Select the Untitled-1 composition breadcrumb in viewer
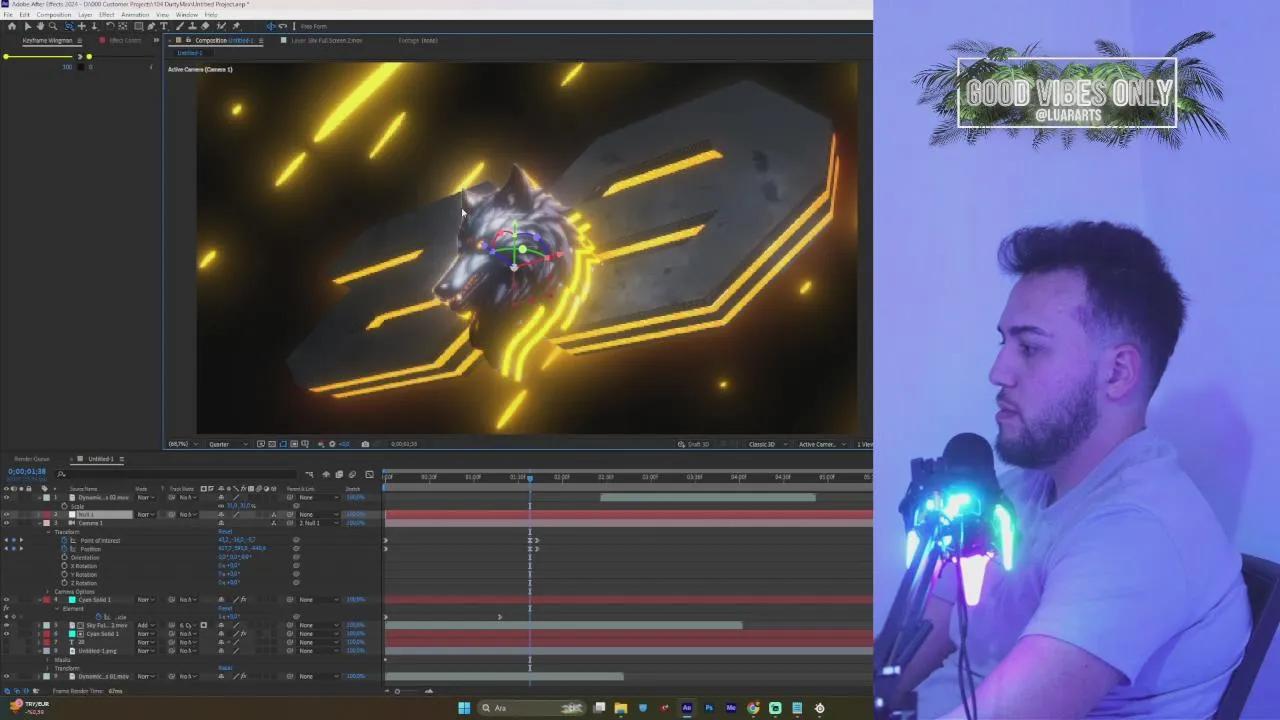This screenshot has width=1280, height=720. [x=189, y=53]
